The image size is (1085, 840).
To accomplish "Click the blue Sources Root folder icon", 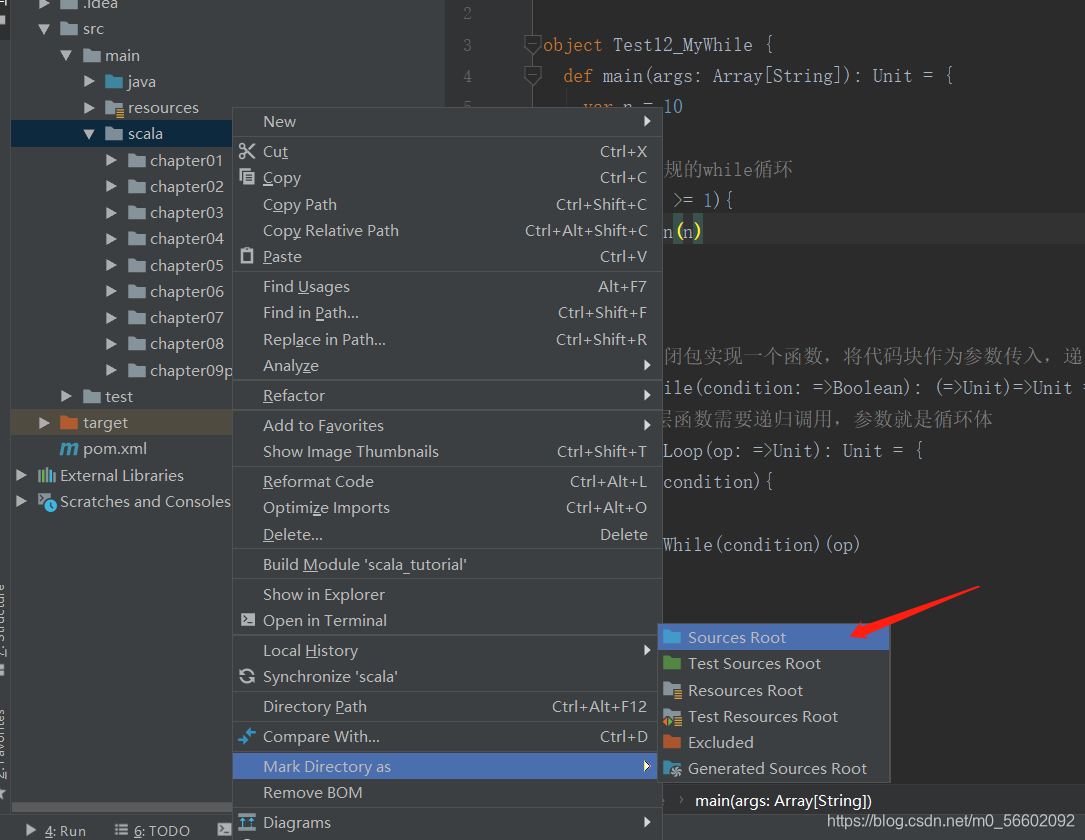I will pos(672,637).
